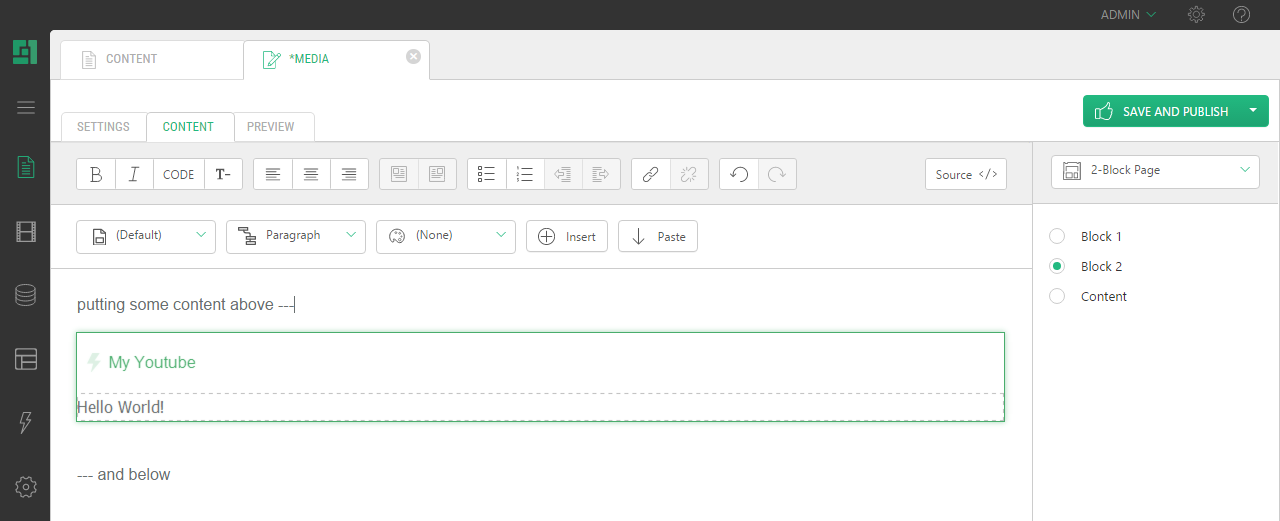Open the Layout icon in sidebar
The width and height of the screenshot is (1280, 521).
click(26, 359)
